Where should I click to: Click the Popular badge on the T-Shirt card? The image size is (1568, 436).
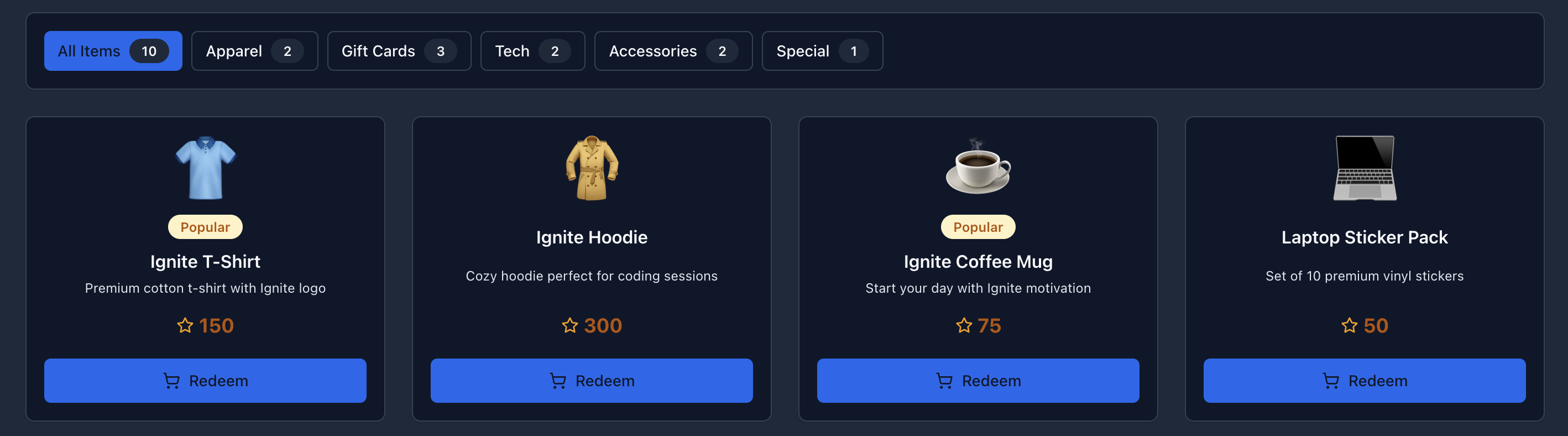pyautogui.click(x=205, y=226)
